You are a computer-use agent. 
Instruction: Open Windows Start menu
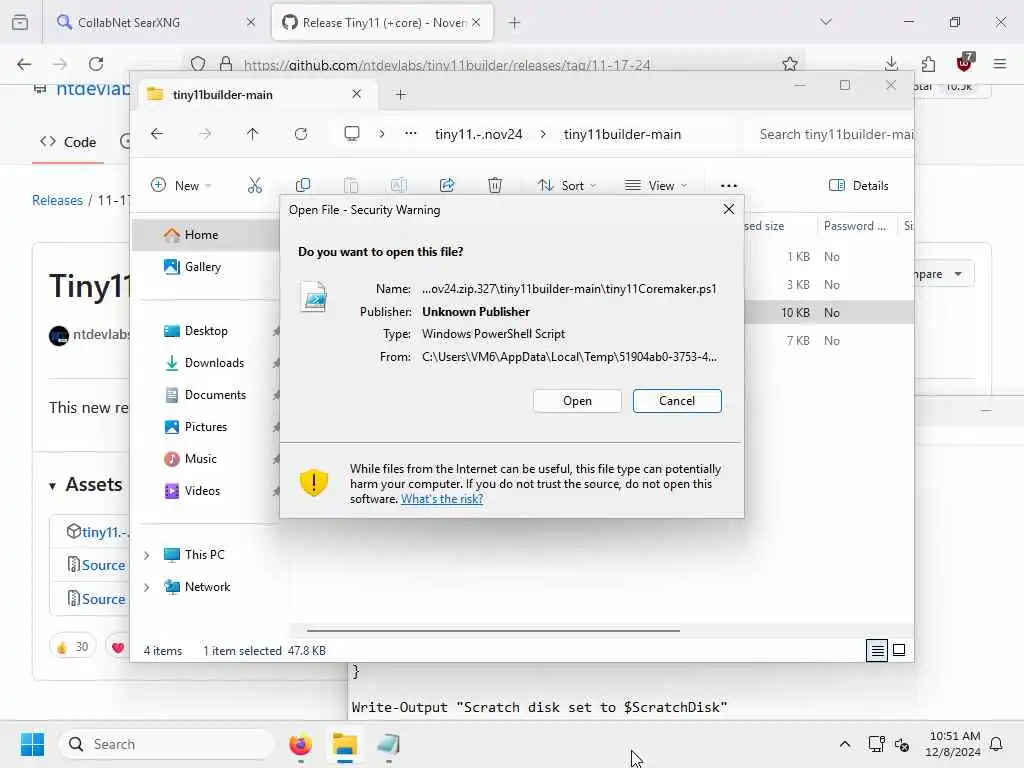pos(32,744)
